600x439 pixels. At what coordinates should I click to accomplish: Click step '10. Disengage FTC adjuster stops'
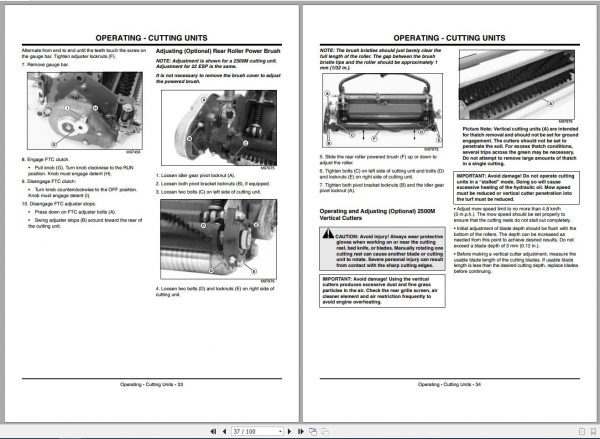59,204
